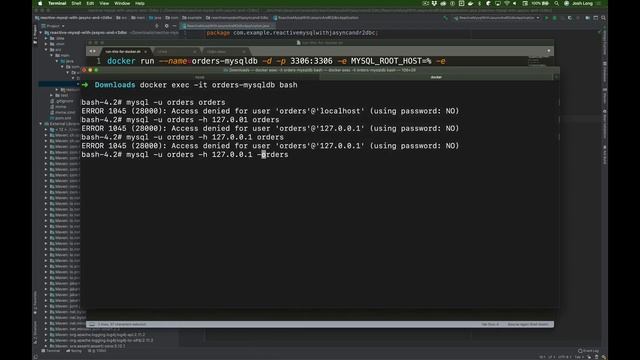Click the Project panel settings gear icon
This screenshot has height=360, width=640.
pos(167,26)
